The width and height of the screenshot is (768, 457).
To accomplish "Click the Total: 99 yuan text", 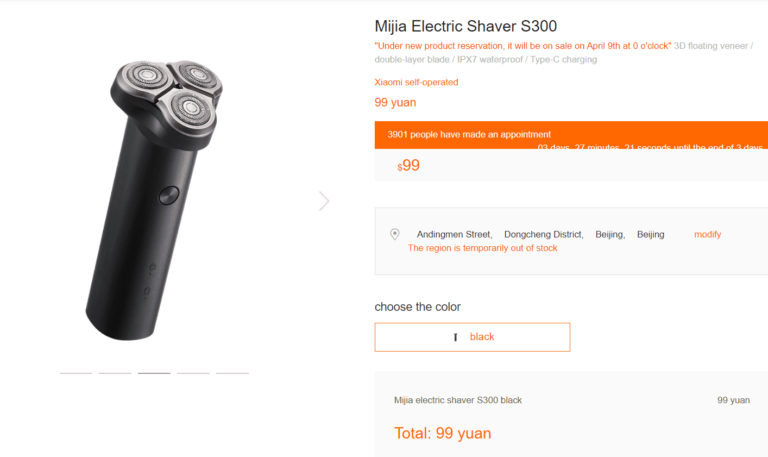I will pyautogui.click(x=443, y=433).
